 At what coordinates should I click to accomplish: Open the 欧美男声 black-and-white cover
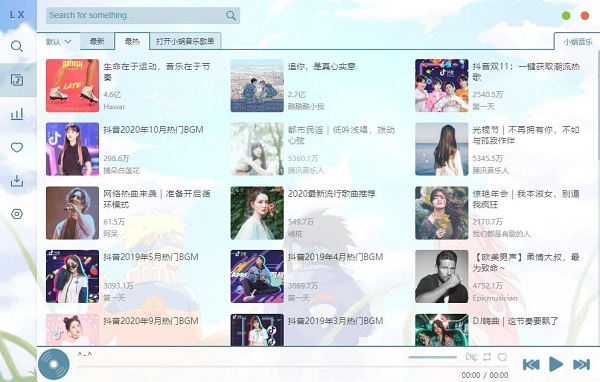(x=442, y=276)
